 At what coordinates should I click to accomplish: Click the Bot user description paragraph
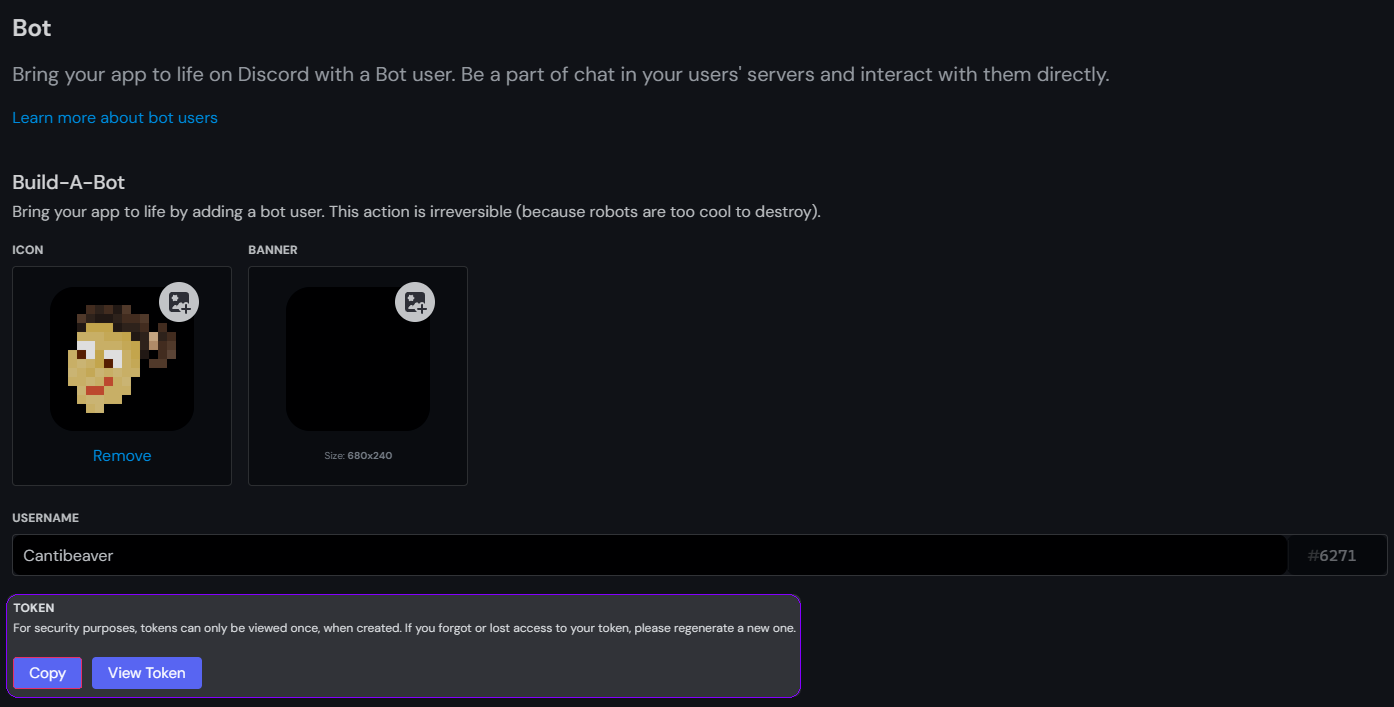560,75
